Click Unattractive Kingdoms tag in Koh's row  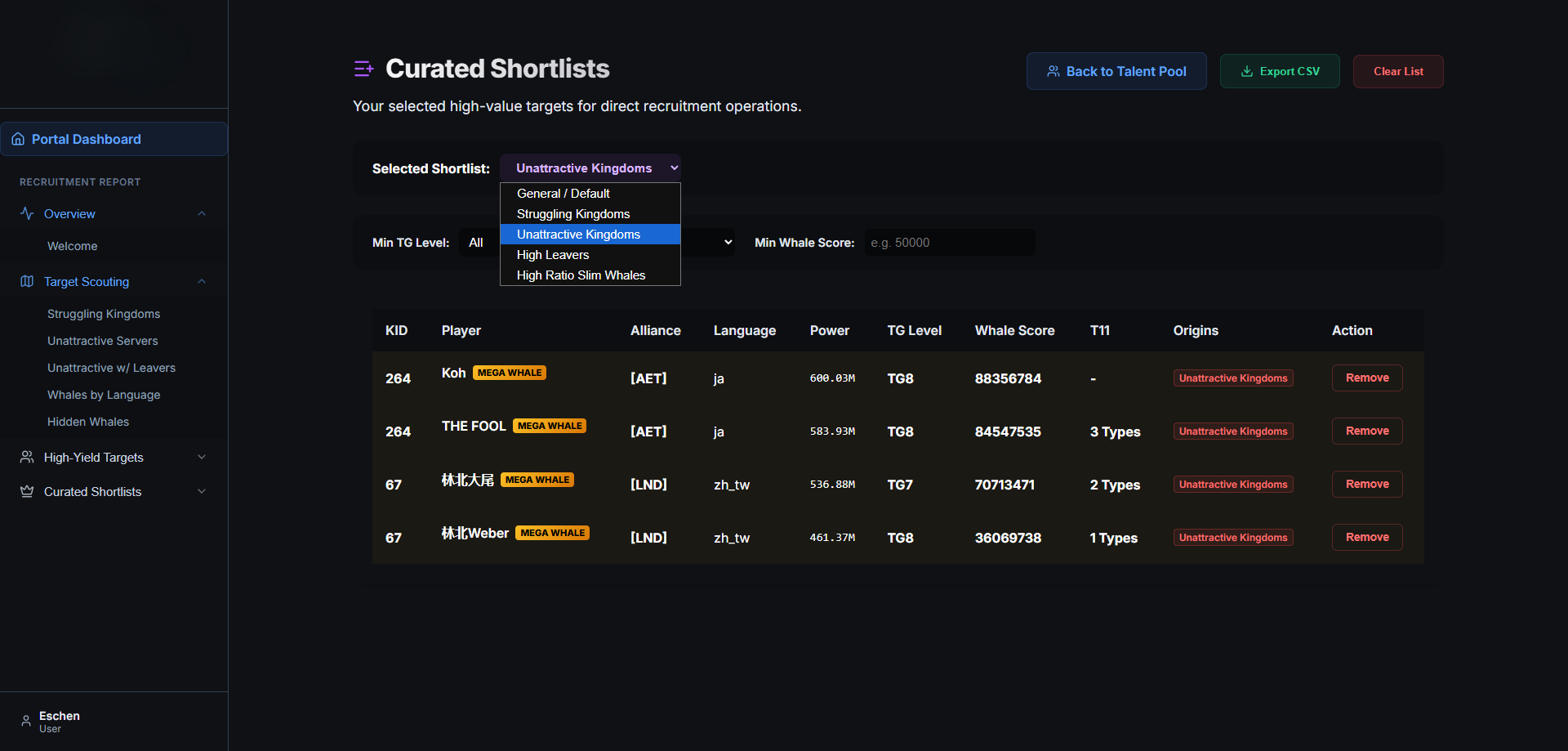(x=1233, y=378)
